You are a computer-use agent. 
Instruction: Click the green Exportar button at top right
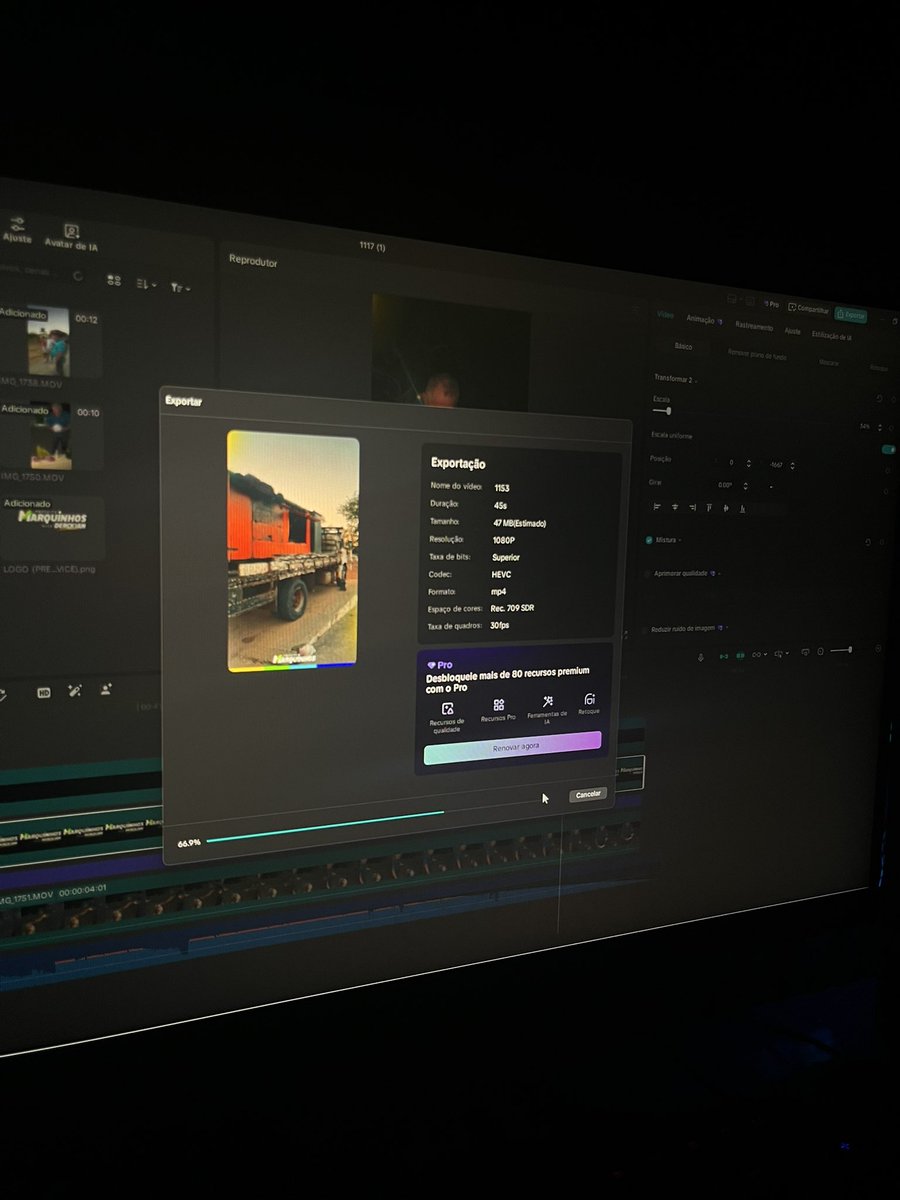(x=851, y=314)
